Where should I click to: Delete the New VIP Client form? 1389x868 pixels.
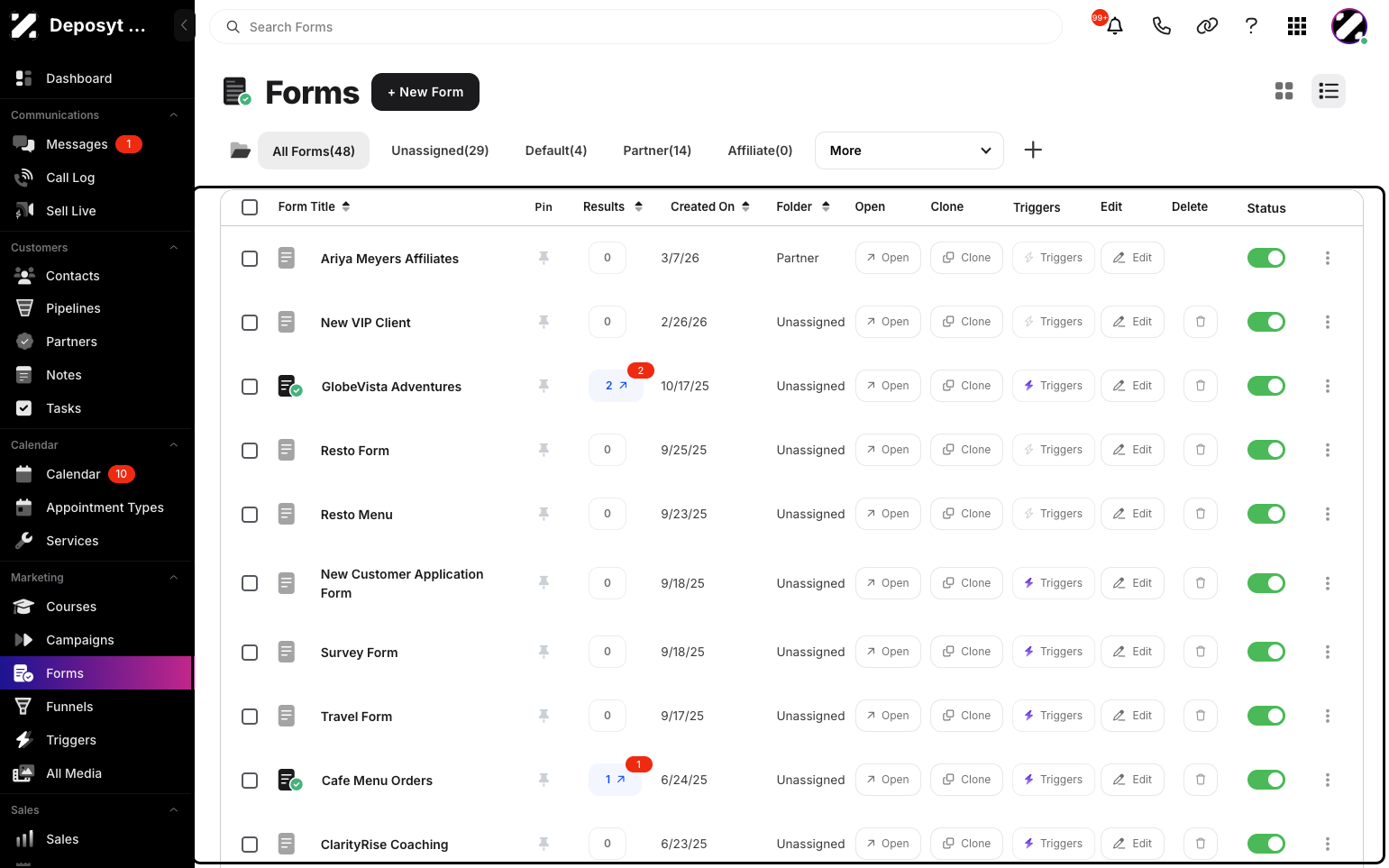tap(1201, 322)
